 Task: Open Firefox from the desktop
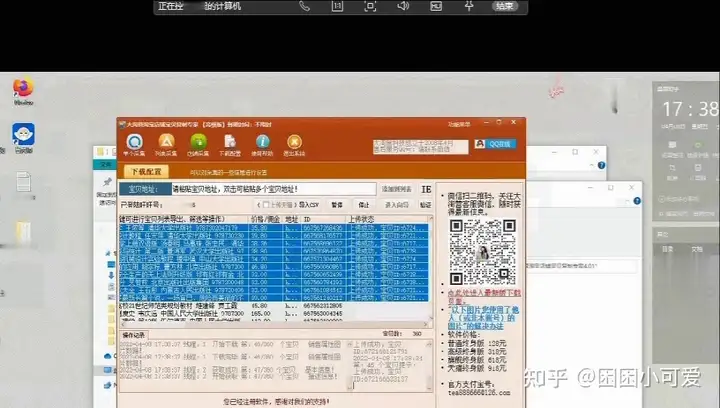(x=23, y=90)
